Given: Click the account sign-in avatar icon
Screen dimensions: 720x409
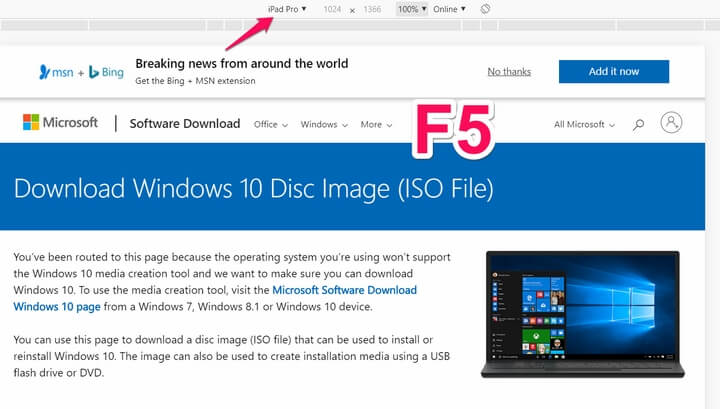Looking at the screenshot, I should [671, 123].
